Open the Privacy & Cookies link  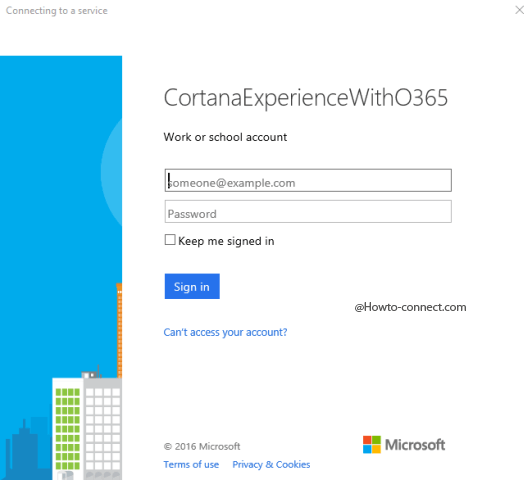tap(271, 464)
